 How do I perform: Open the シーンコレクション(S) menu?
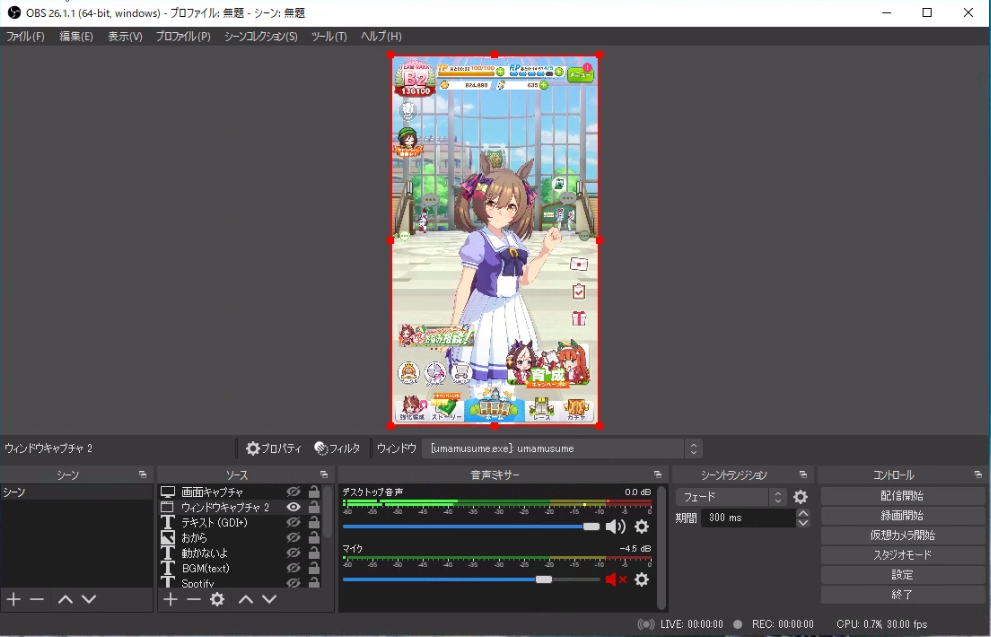(x=260, y=37)
